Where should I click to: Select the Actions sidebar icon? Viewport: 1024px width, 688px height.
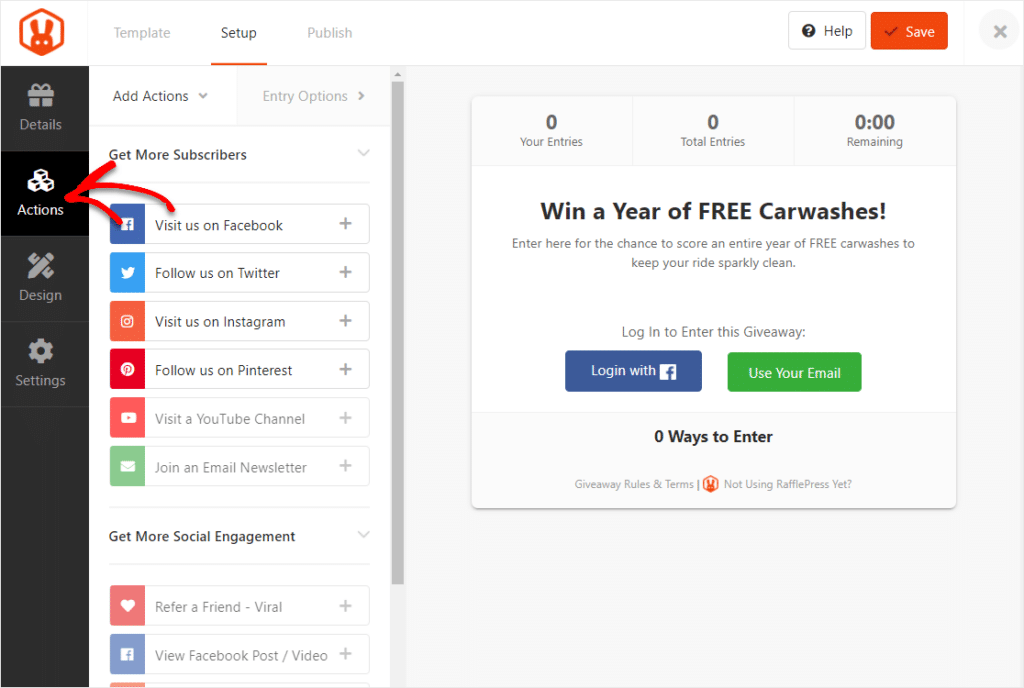[40, 193]
